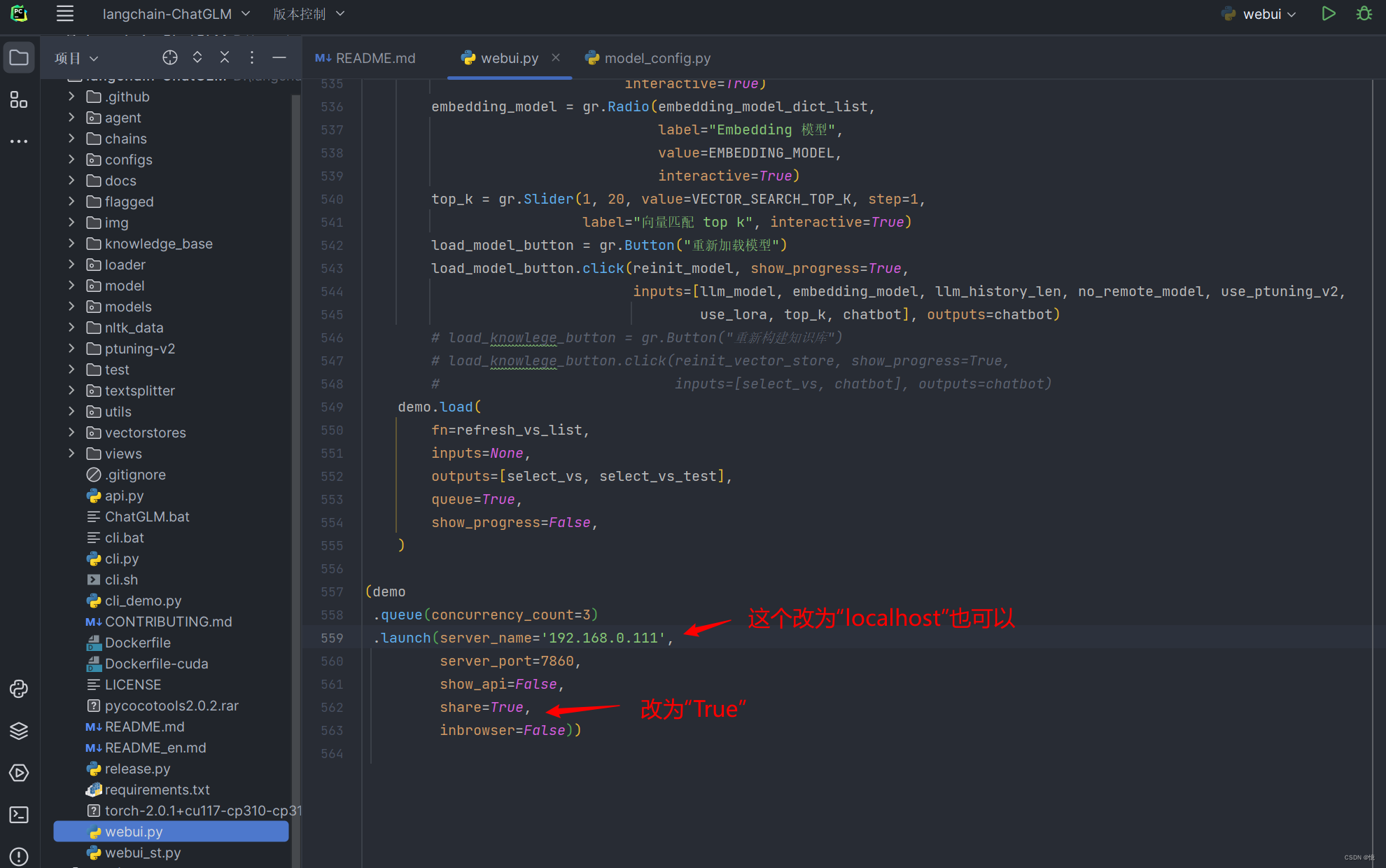1386x868 pixels.
Task: Click demo.load( on line 549
Action: 439,407
